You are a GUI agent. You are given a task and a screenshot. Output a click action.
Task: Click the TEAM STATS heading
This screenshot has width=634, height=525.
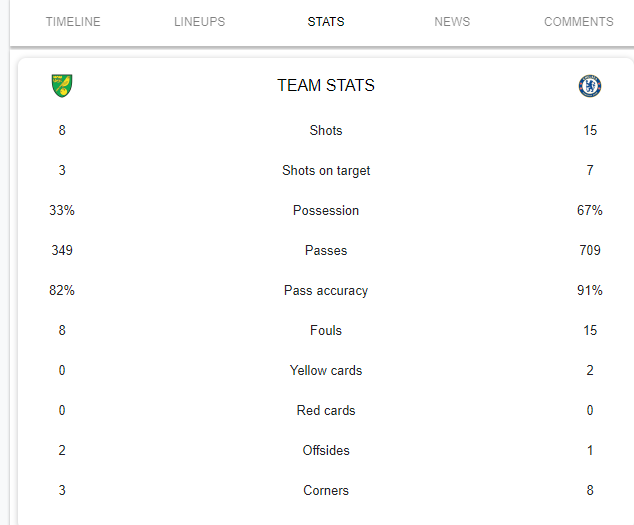point(326,85)
